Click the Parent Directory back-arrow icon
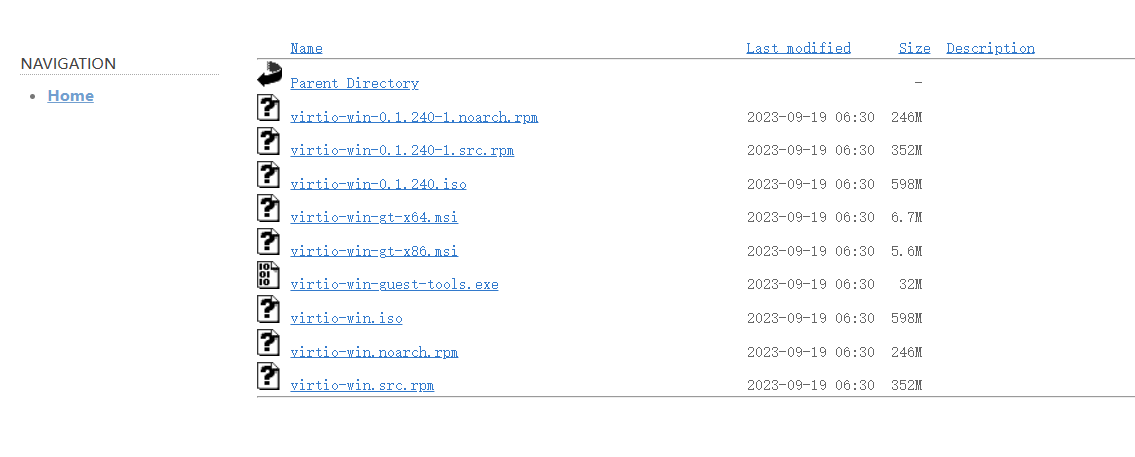Screen dimensions: 1135x457 (x=269, y=74)
